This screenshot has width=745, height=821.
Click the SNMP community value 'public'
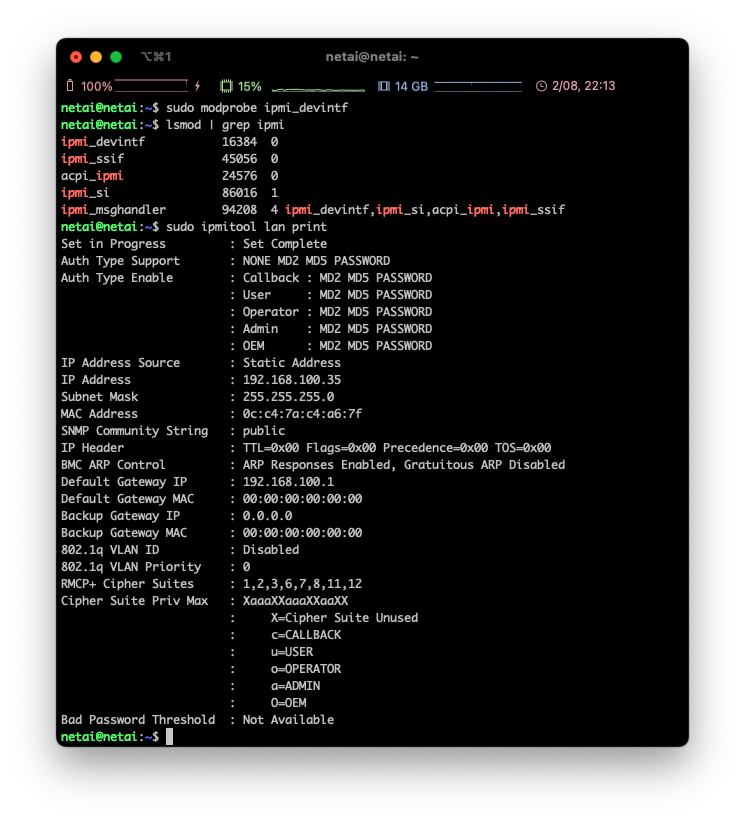[x=264, y=431]
